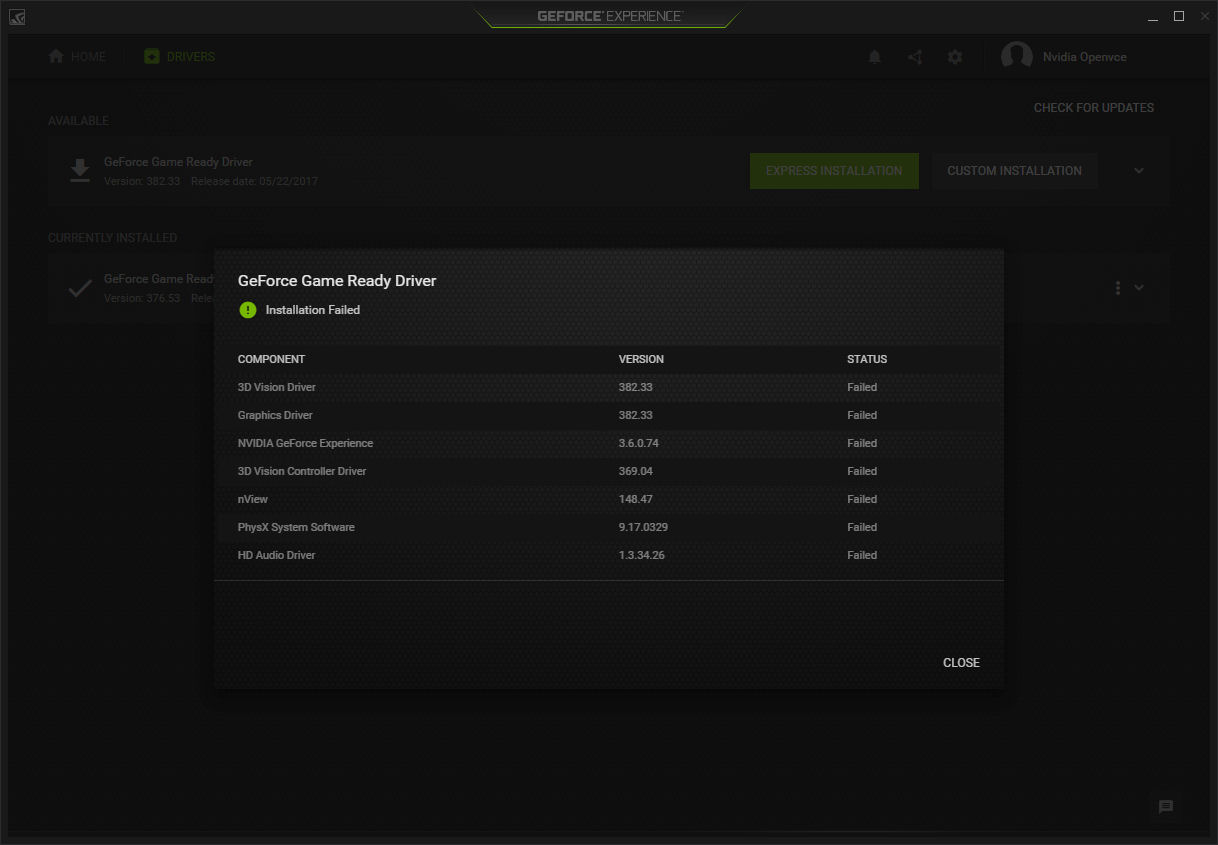Click the Home house icon
Image resolution: width=1218 pixels, height=845 pixels.
(56, 57)
